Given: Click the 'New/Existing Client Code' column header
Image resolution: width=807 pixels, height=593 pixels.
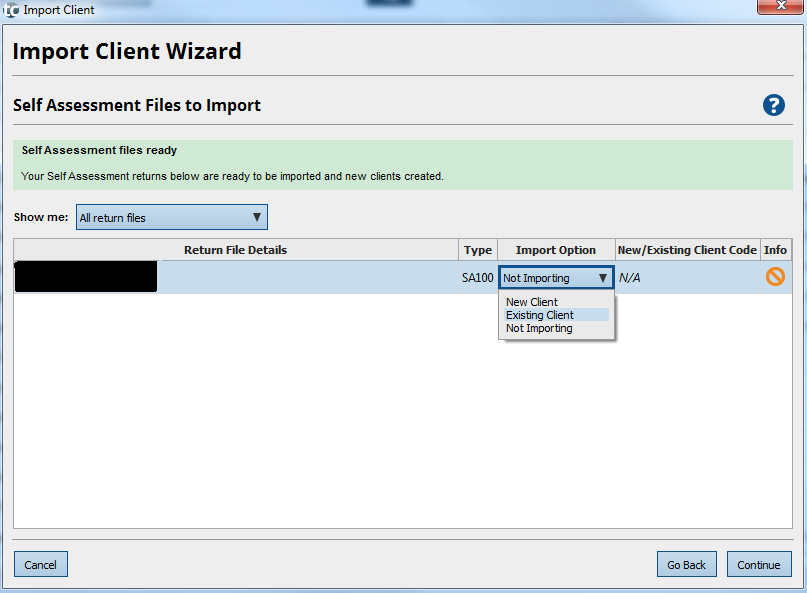Looking at the screenshot, I should (687, 250).
